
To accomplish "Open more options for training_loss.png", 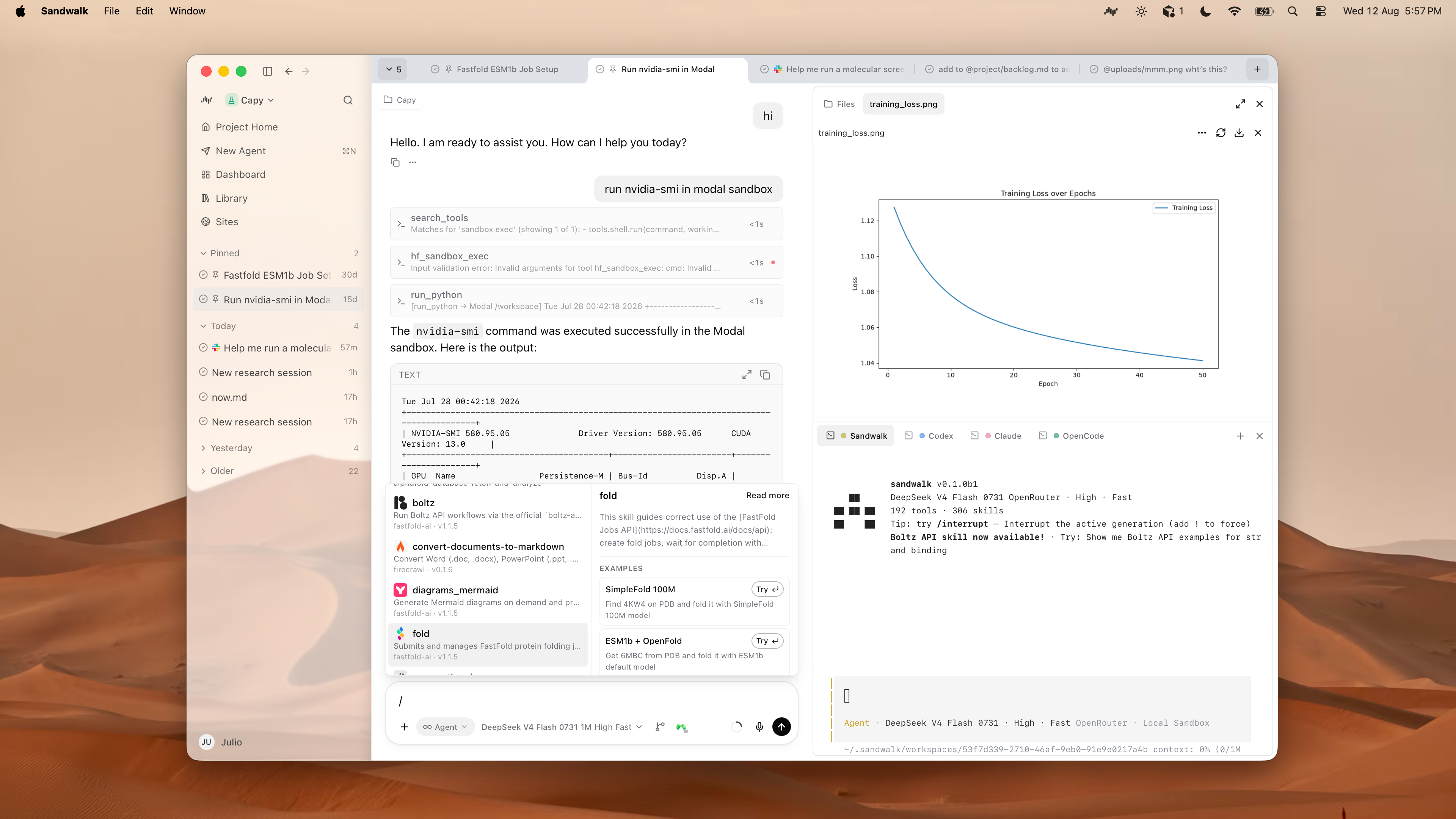I will (1202, 133).
